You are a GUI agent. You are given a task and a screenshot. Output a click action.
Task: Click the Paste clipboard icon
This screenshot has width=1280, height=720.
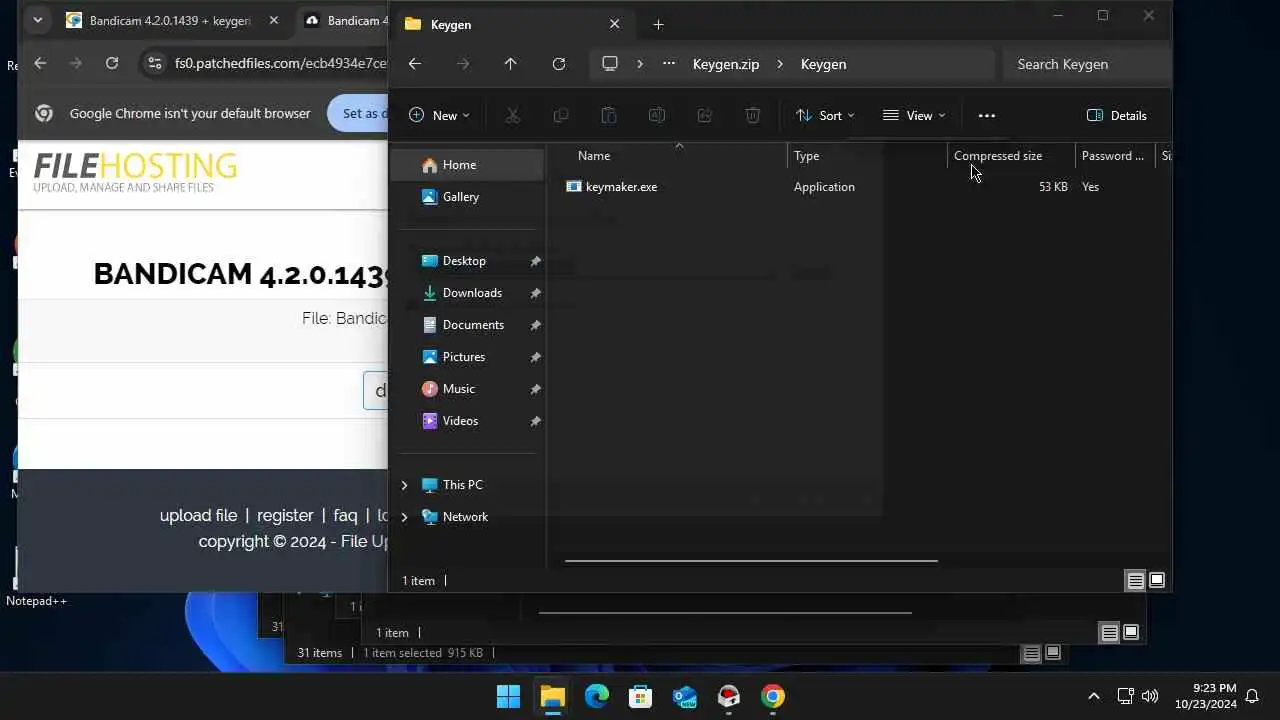coord(609,116)
